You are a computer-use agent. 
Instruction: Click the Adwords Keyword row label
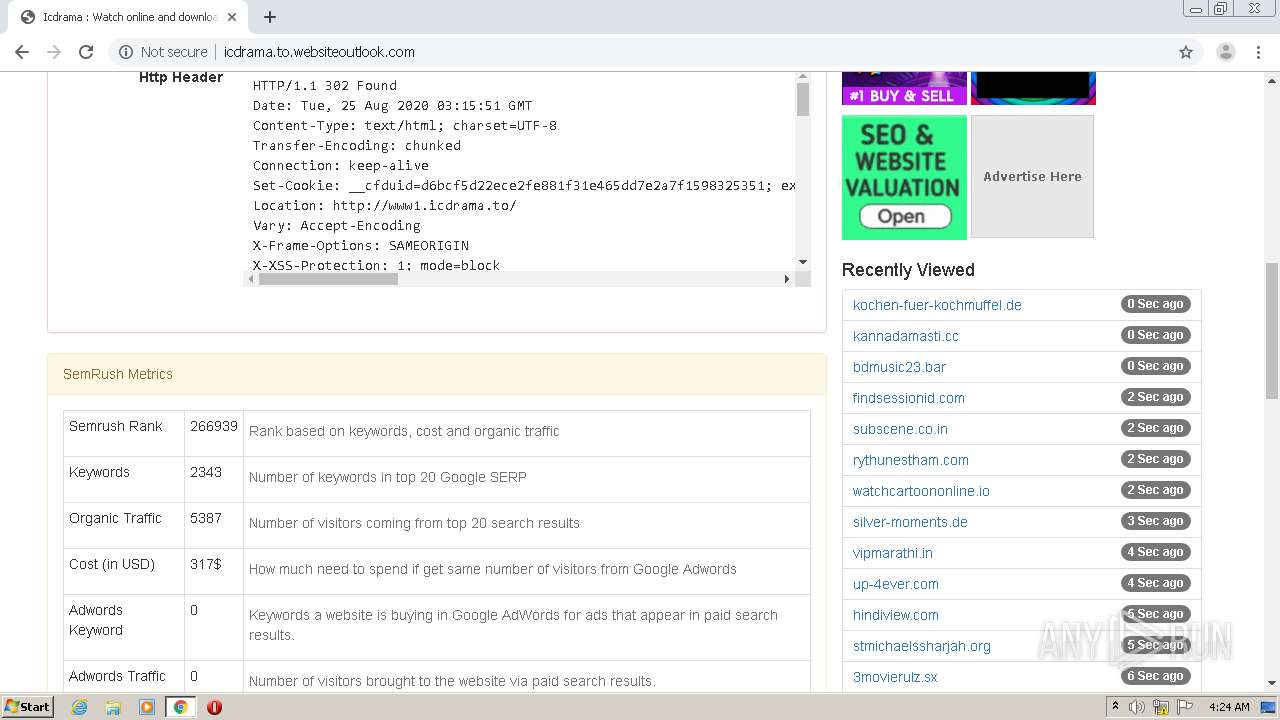(96, 620)
